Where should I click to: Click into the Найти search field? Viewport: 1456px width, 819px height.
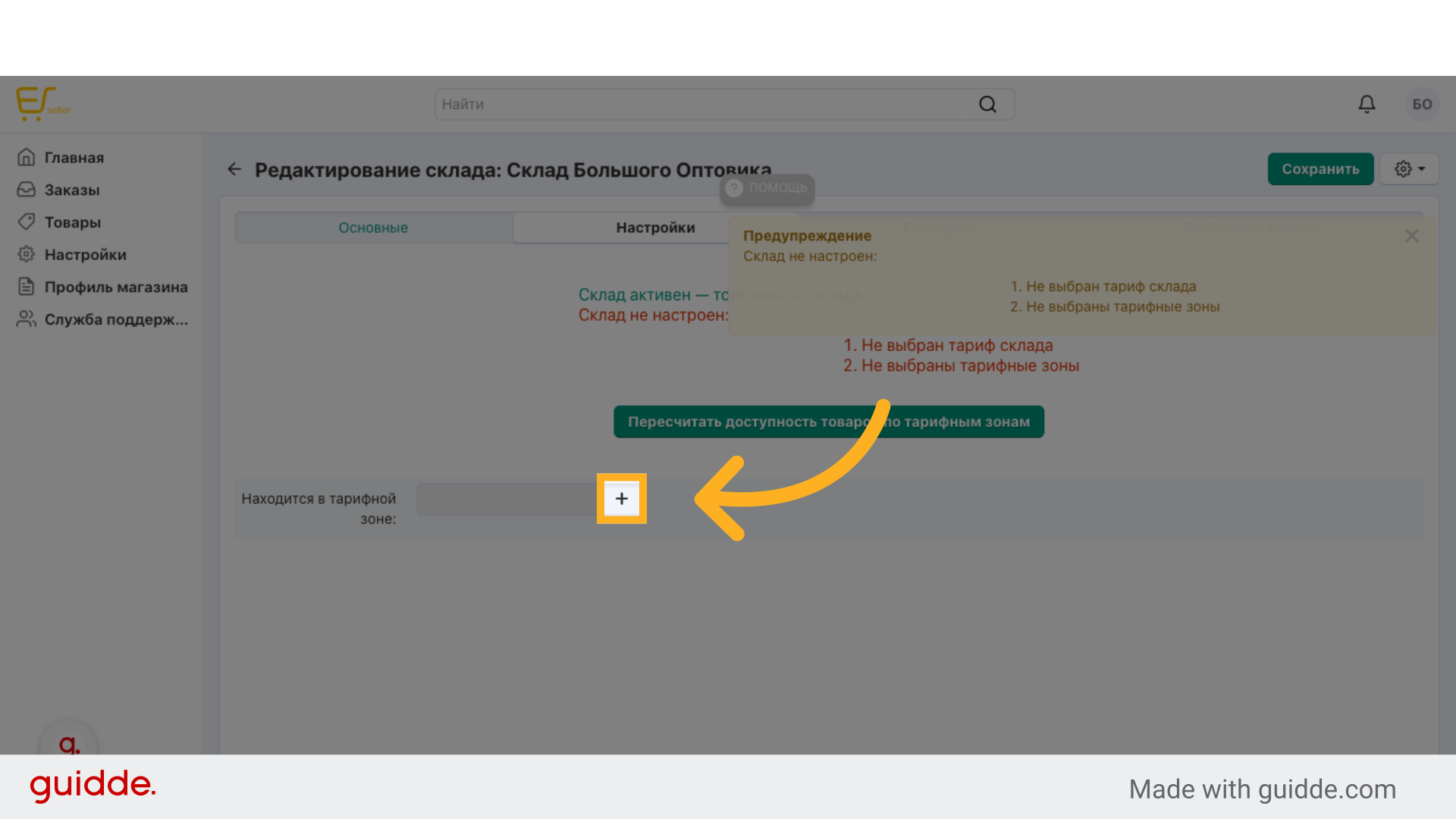pos(705,105)
